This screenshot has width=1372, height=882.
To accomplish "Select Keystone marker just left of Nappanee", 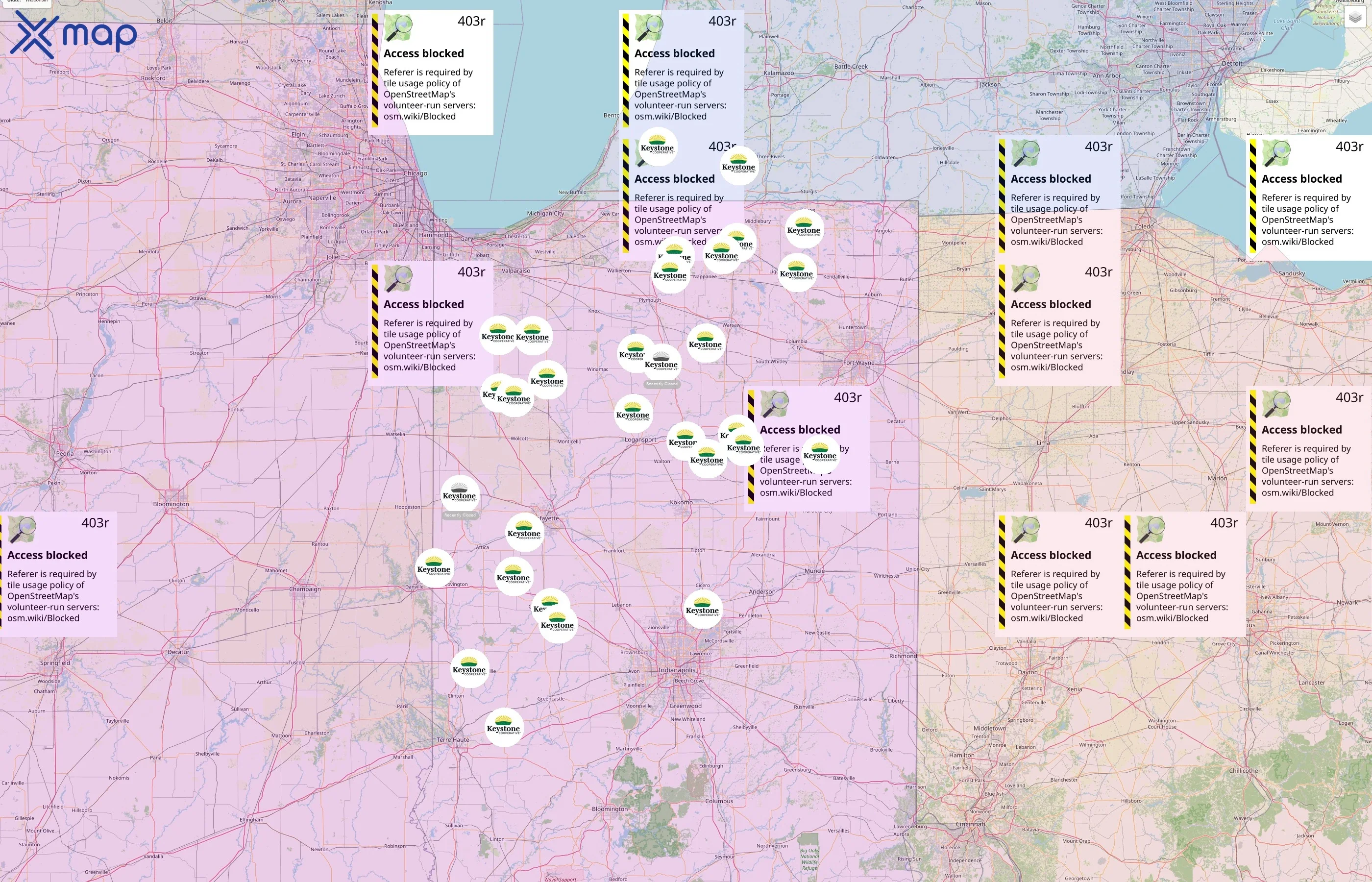I will click(x=670, y=274).
